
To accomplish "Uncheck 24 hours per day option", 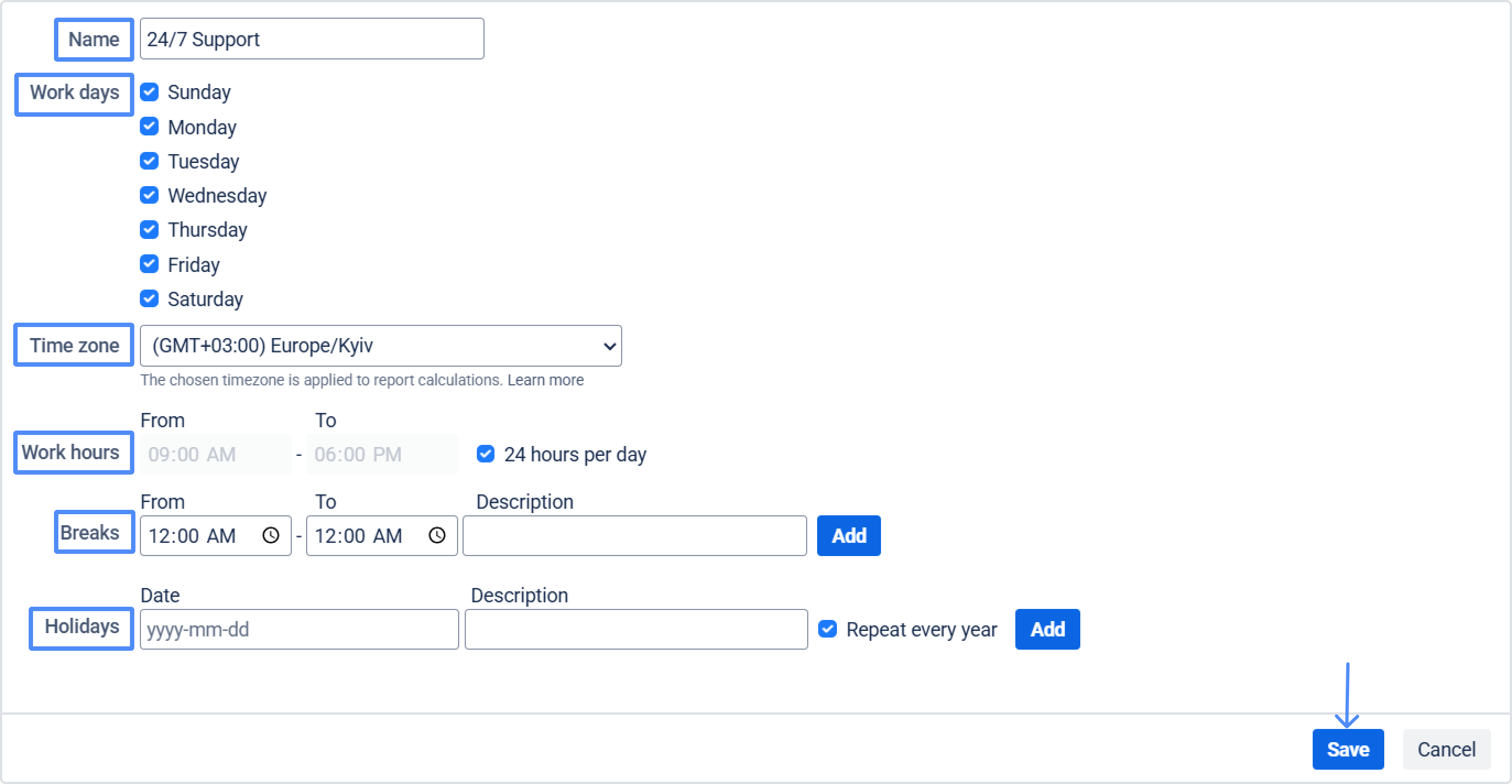I will pos(486,454).
